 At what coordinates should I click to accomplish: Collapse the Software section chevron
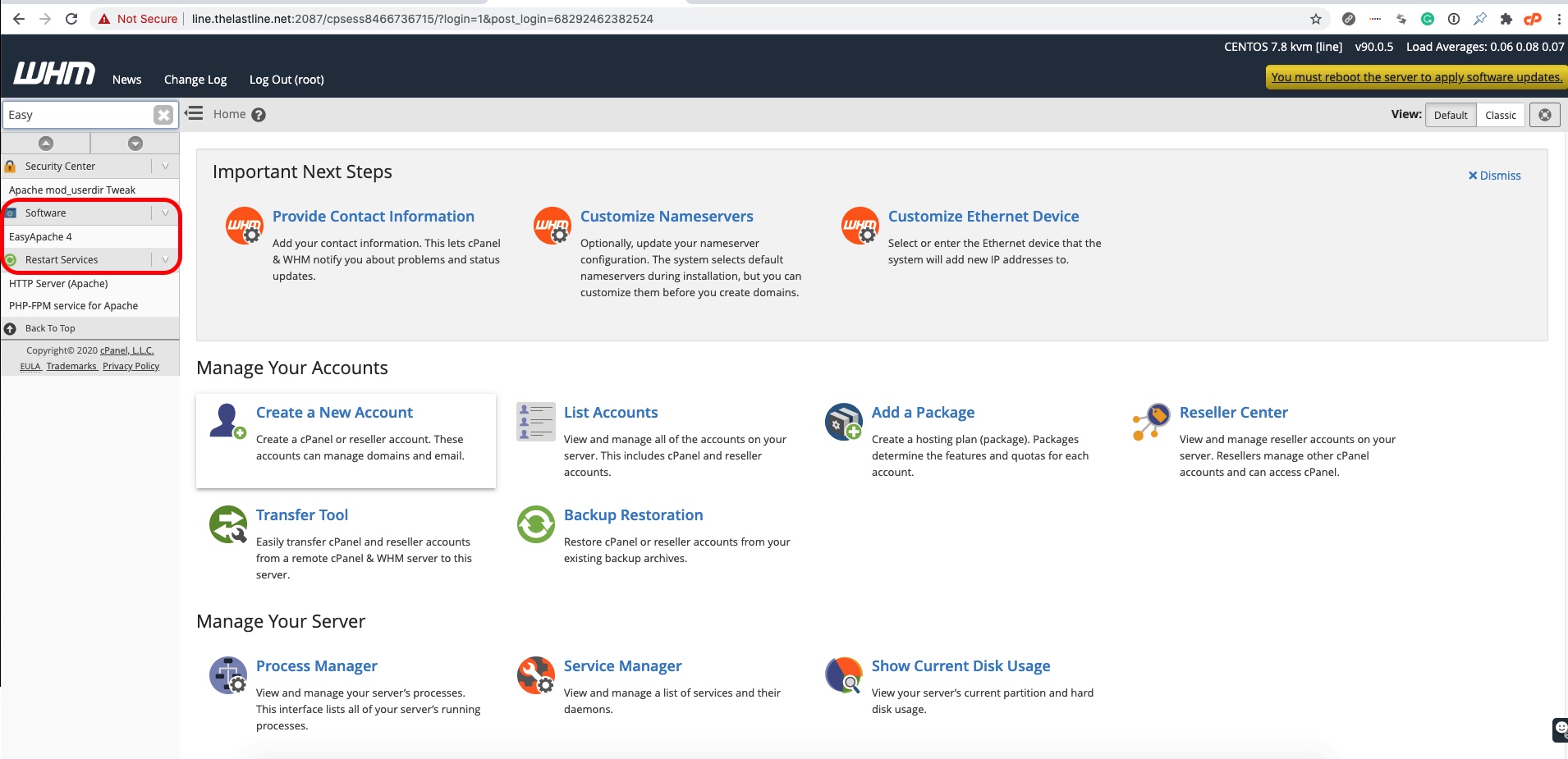click(x=165, y=213)
